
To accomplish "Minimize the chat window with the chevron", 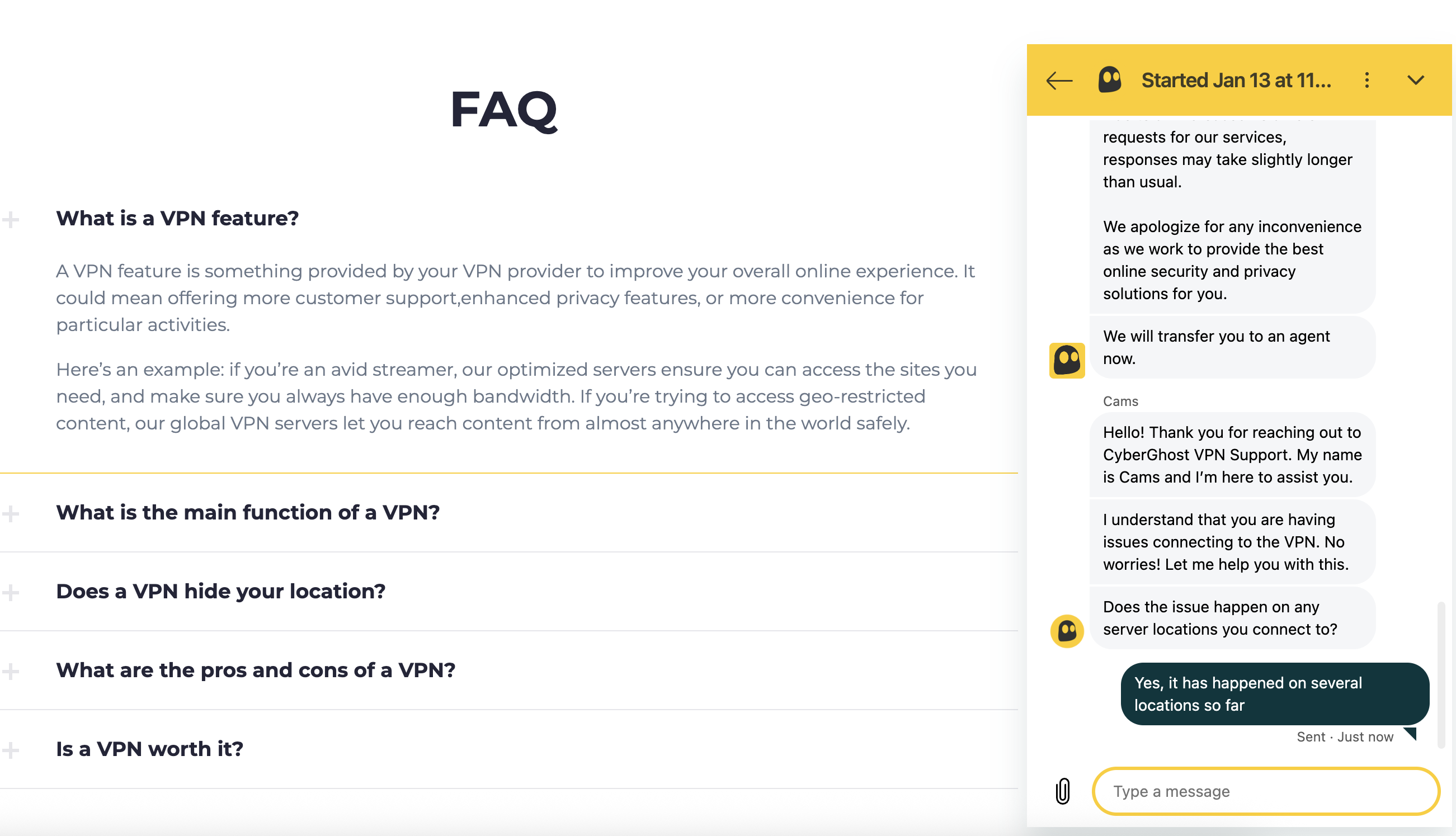I will [x=1415, y=81].
